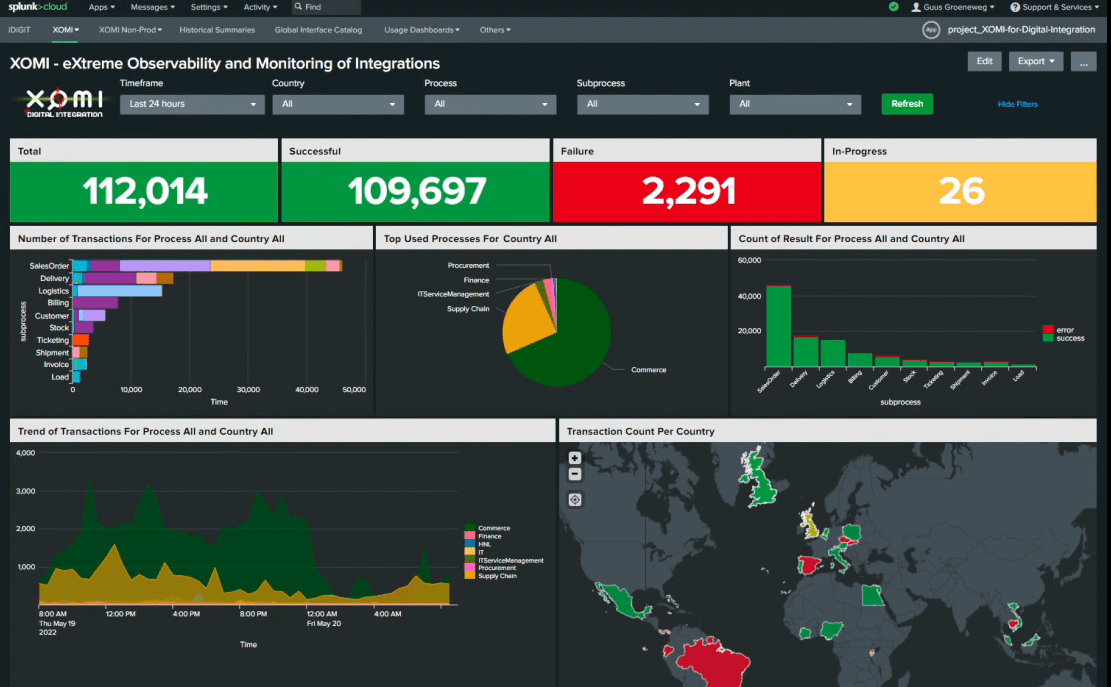Image resolution: width=1111 pixels, height=687 pixels.
Task: Click the magnifier icon beside Find
Action: click(x=298, y=6)
